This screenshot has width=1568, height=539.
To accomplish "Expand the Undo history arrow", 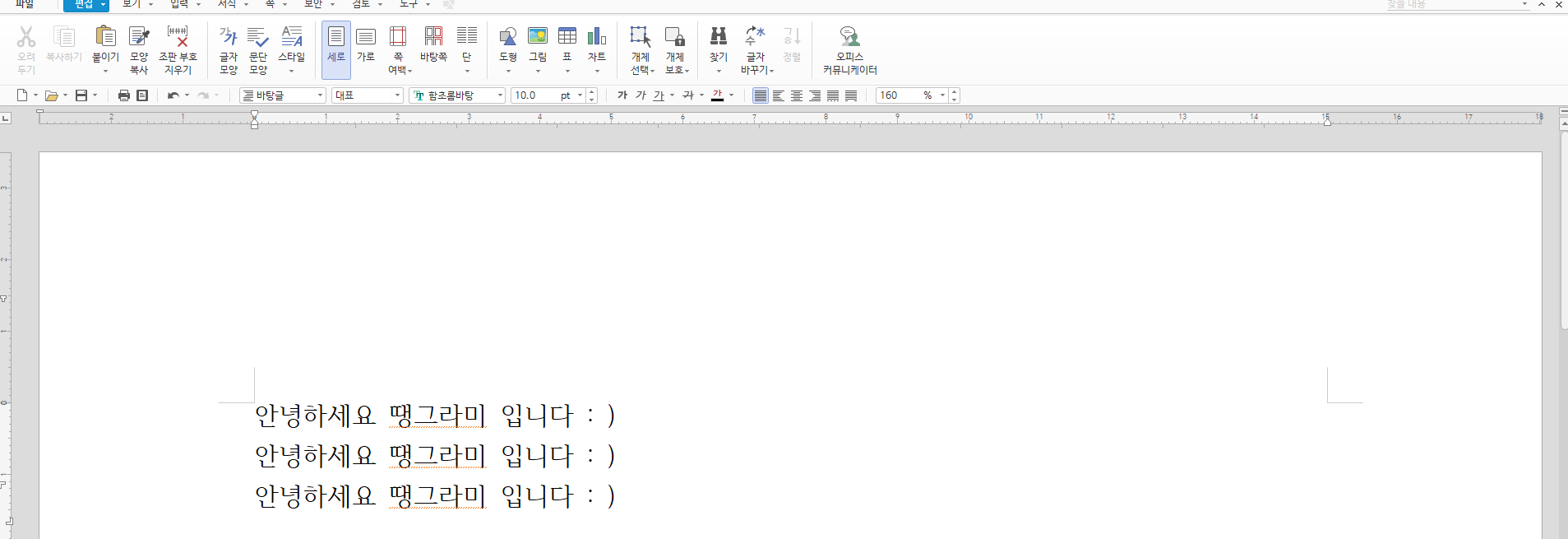I will (187, 95).
